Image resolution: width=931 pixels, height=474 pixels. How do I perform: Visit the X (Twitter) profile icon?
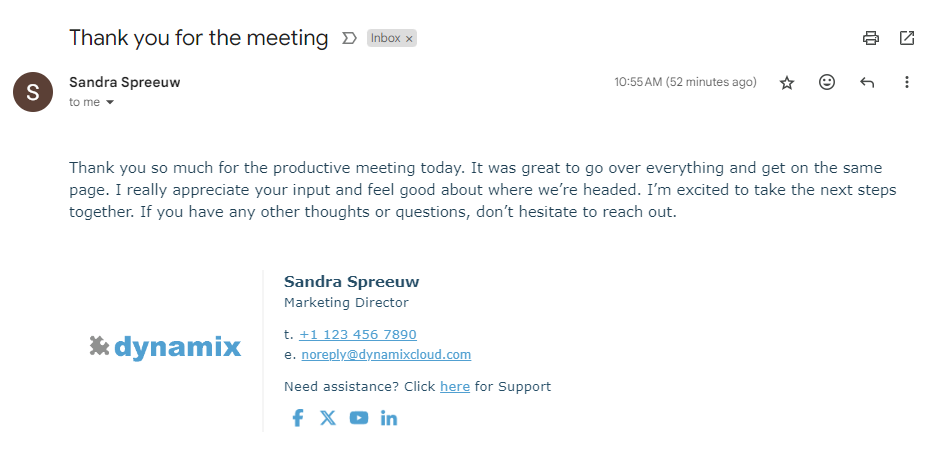(x=328, y=418)
